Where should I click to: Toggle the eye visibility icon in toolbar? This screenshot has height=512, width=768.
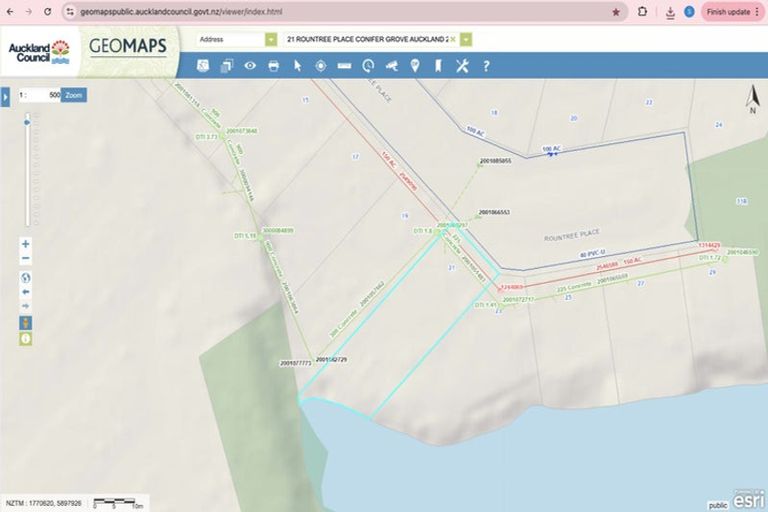click(250, 66)
